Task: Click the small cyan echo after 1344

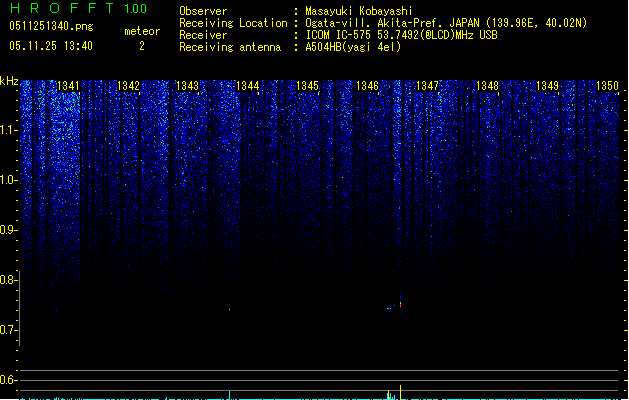Action: point(229,309)
